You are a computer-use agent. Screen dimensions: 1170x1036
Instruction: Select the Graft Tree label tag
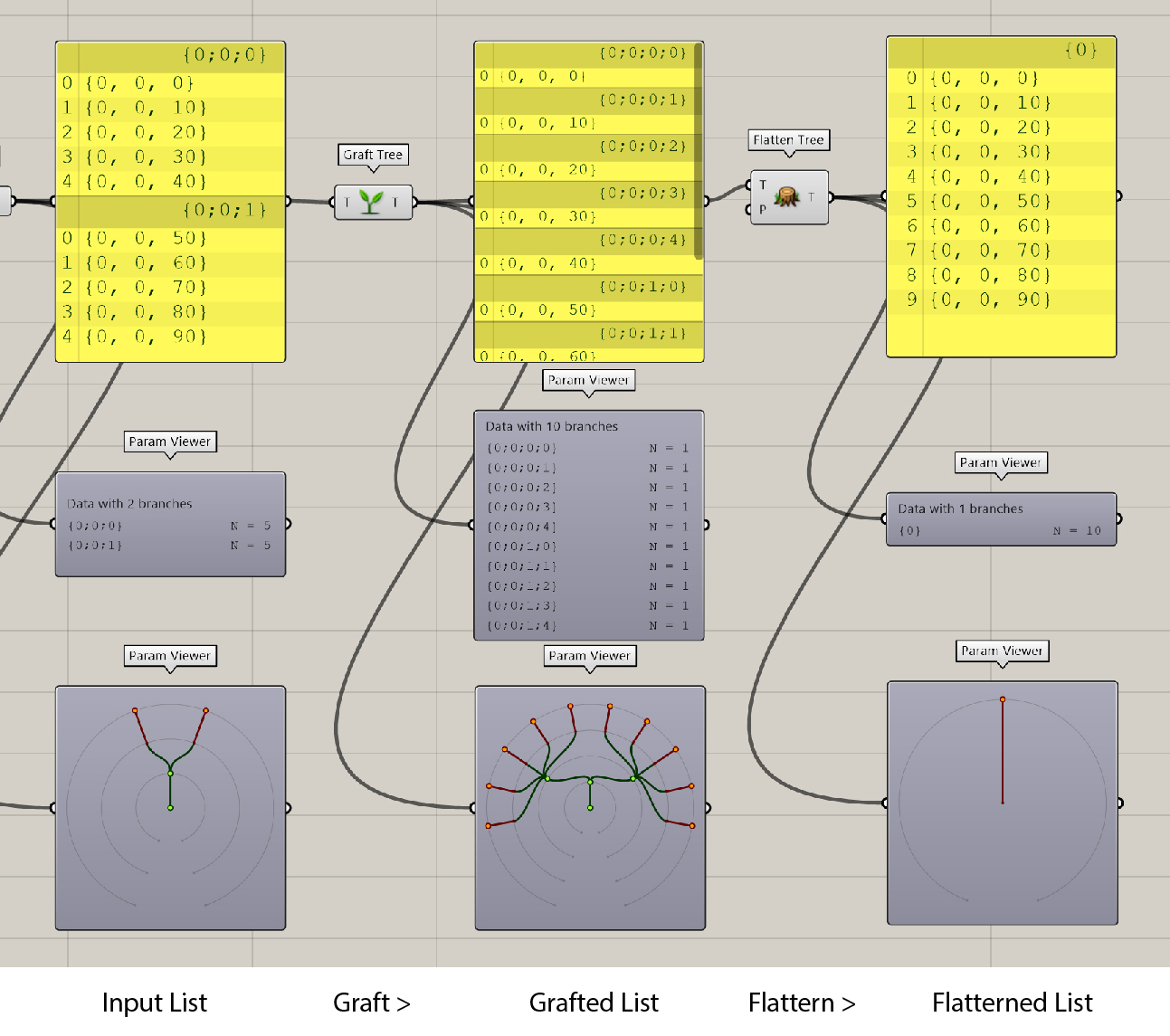373,155
